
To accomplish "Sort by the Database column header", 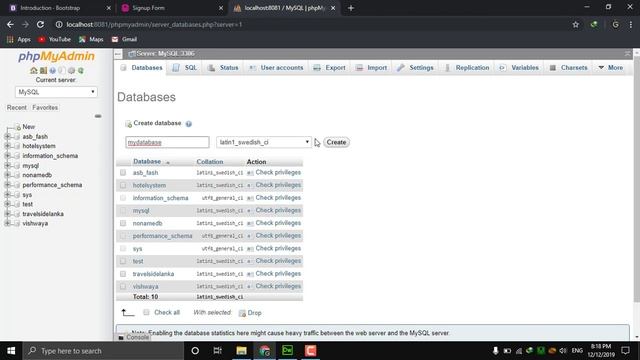I will coord(147,162).
